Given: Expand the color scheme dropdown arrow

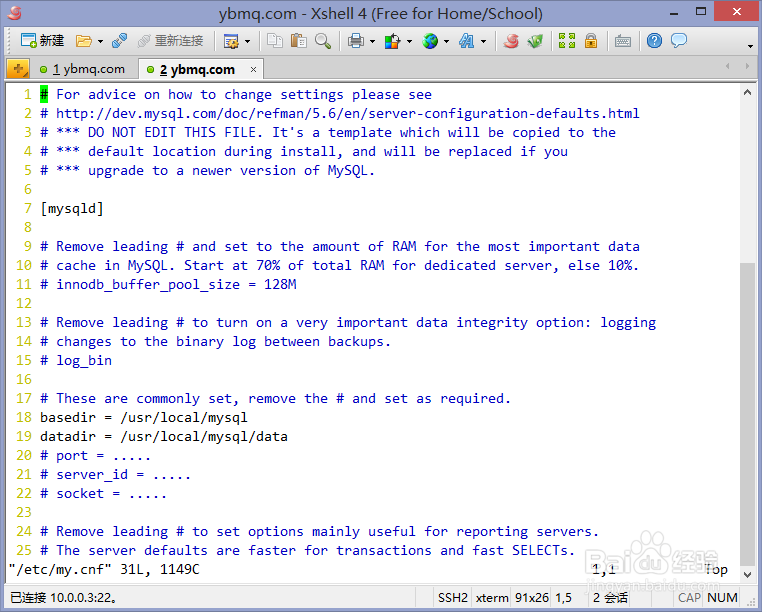Looking at the screenshot, I should (x=409, y=41).
